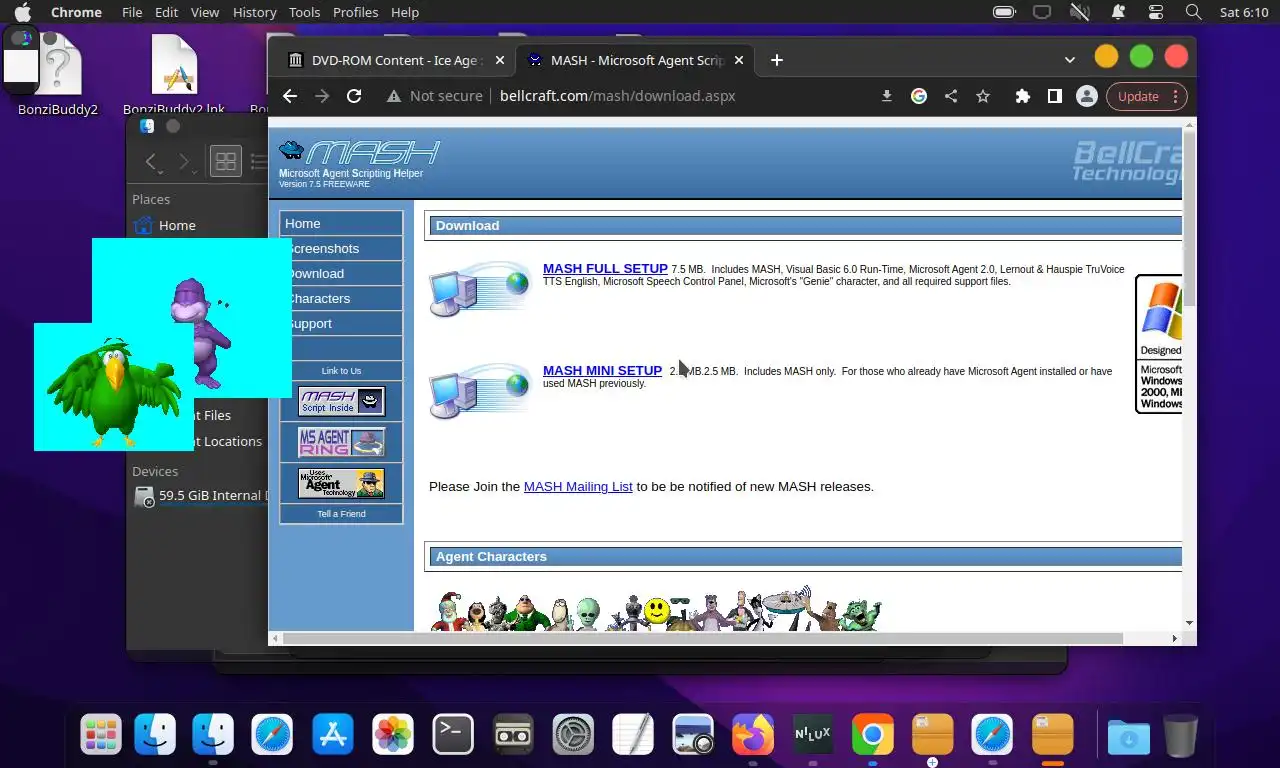The height and width of the screenshot is (768, 1280).
Task: Click the back chevron in file manager window
Action: pyautogui.click(x=151, y=161)
